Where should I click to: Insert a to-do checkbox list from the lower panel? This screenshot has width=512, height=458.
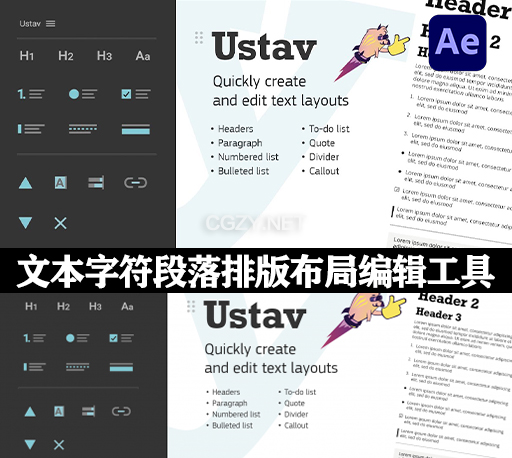(x=121, y=338)
